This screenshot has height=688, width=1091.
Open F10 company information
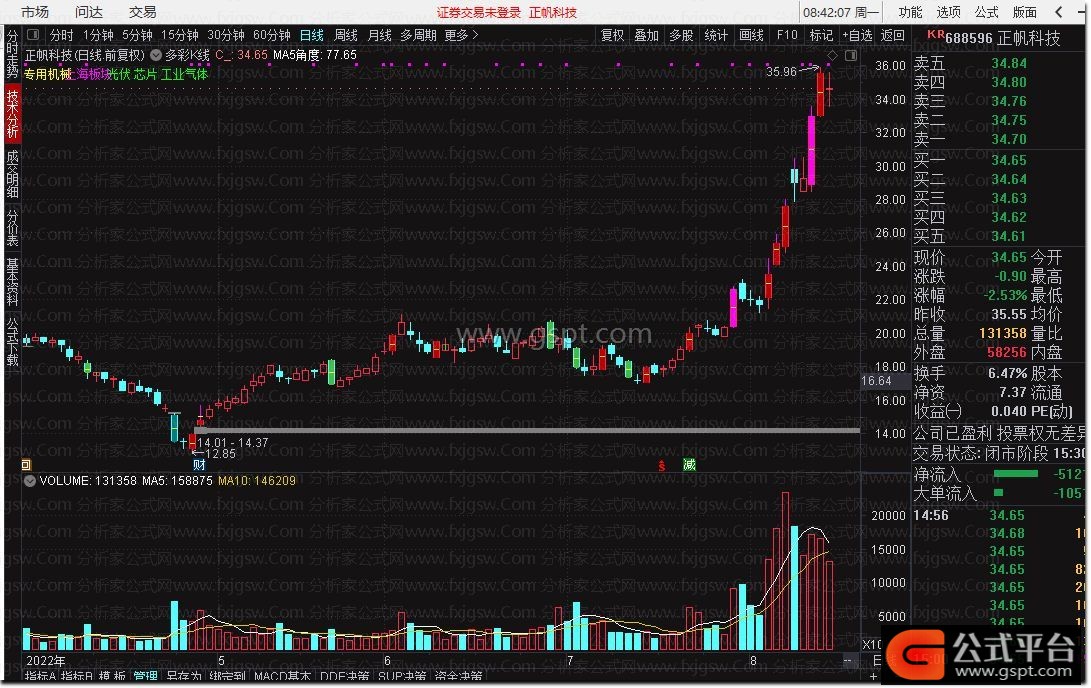[x=787, y=35]
